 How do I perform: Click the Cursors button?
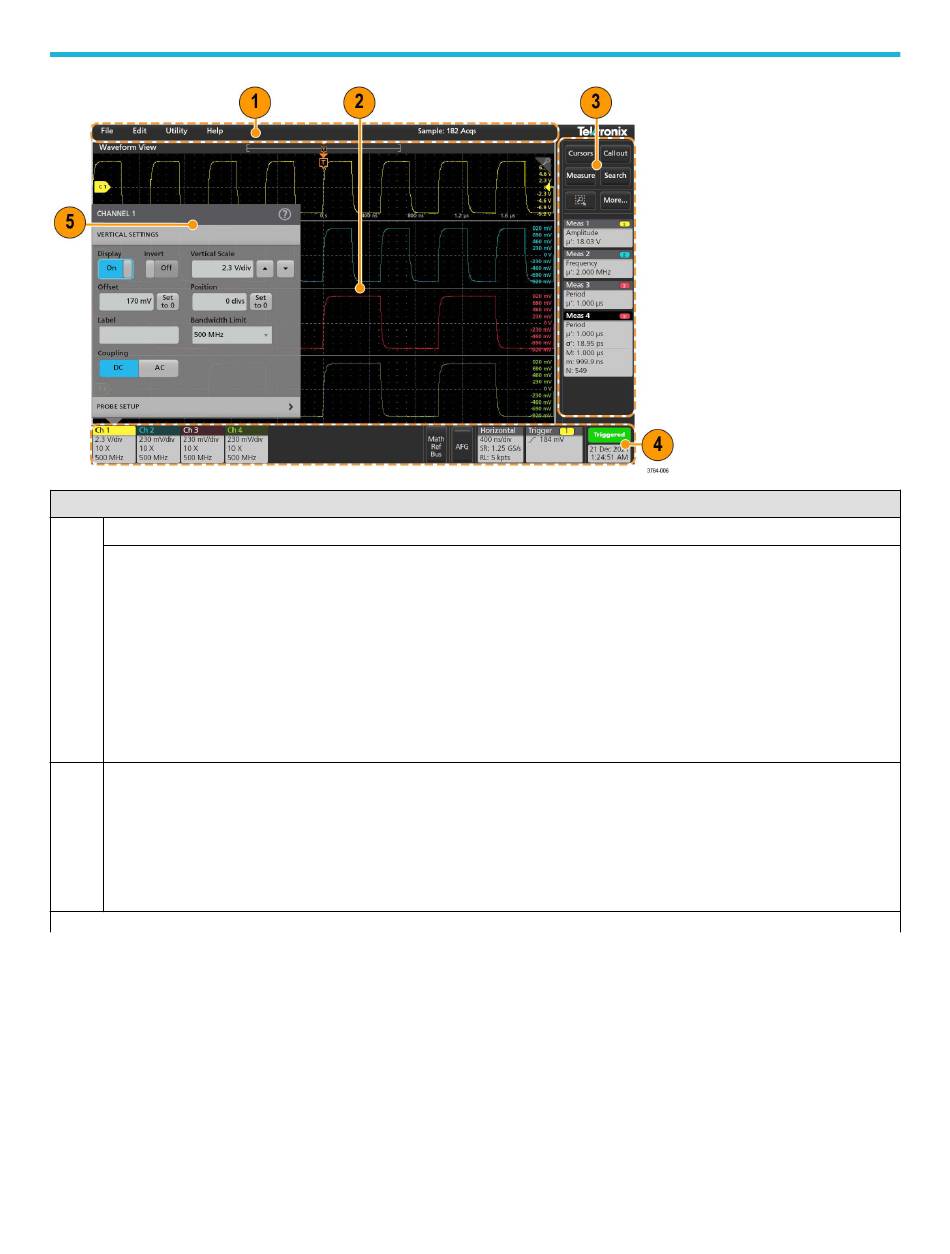click(x=580, y=153)
